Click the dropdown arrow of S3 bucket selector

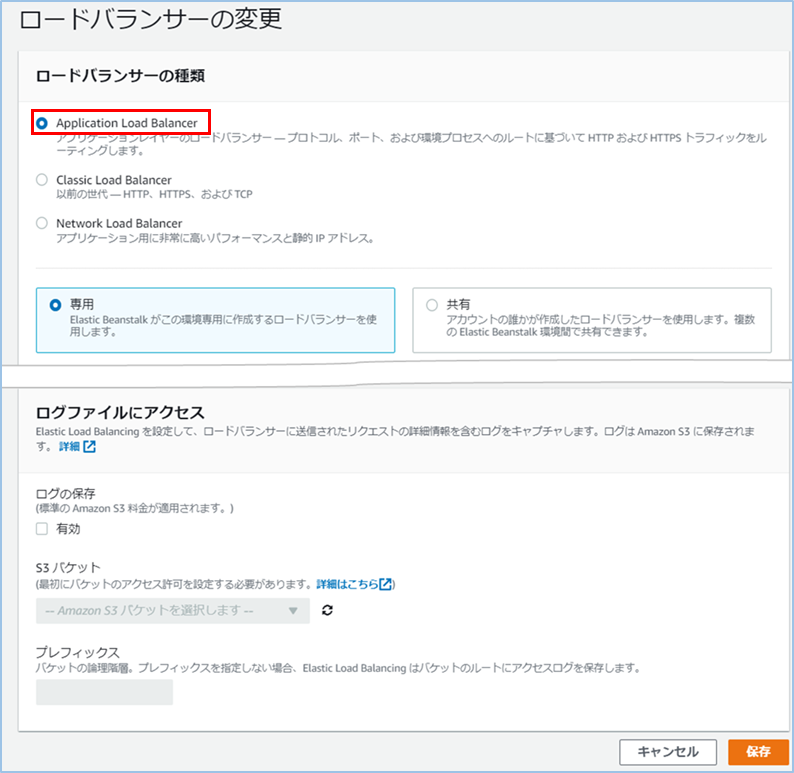[x=293, y=610]
